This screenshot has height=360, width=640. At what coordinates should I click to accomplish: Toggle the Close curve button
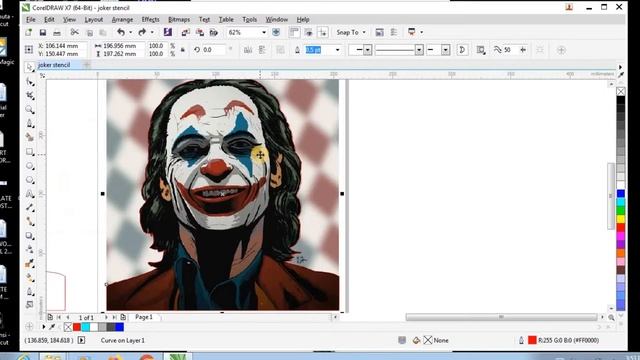(462, 50)
